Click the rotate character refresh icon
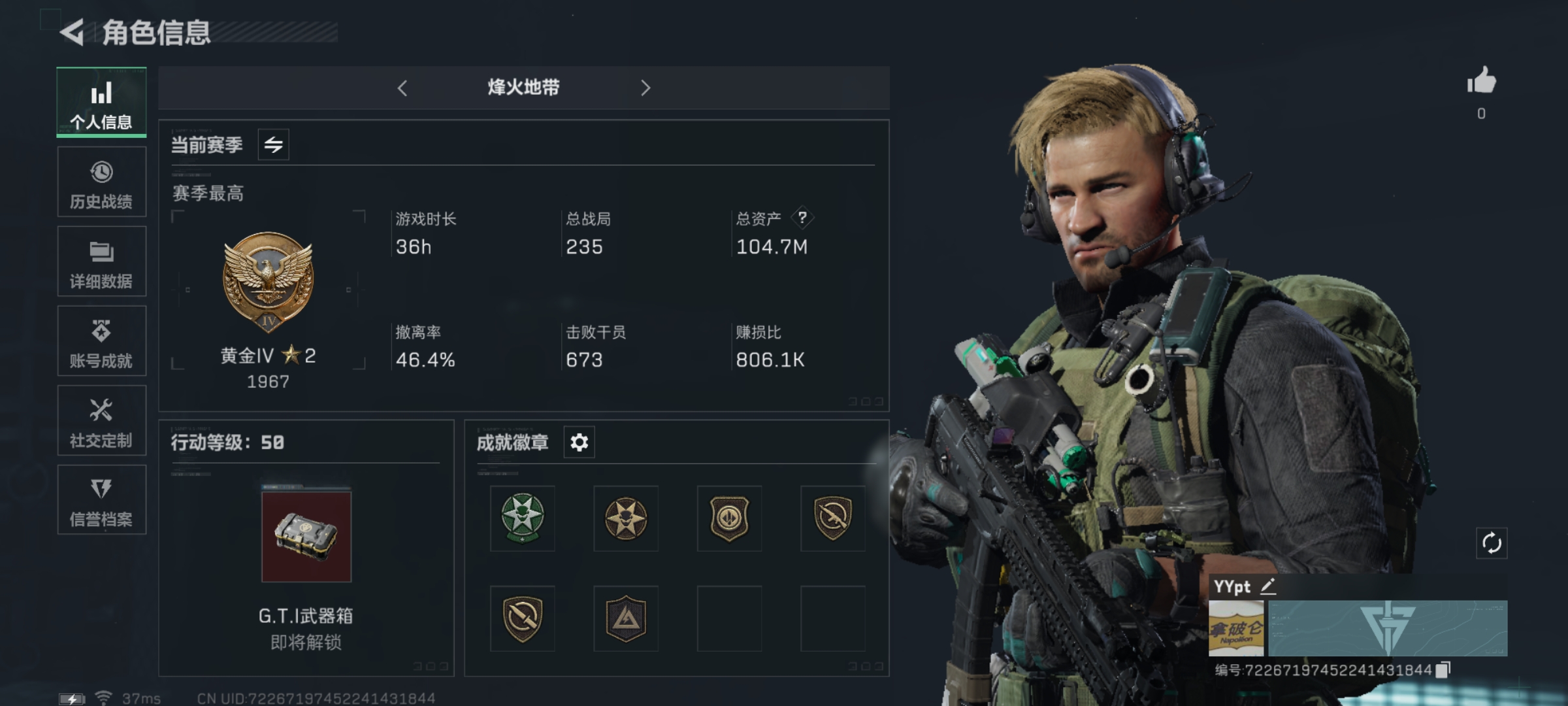This screenshot has width=1568, height=706. point(1492,543)
